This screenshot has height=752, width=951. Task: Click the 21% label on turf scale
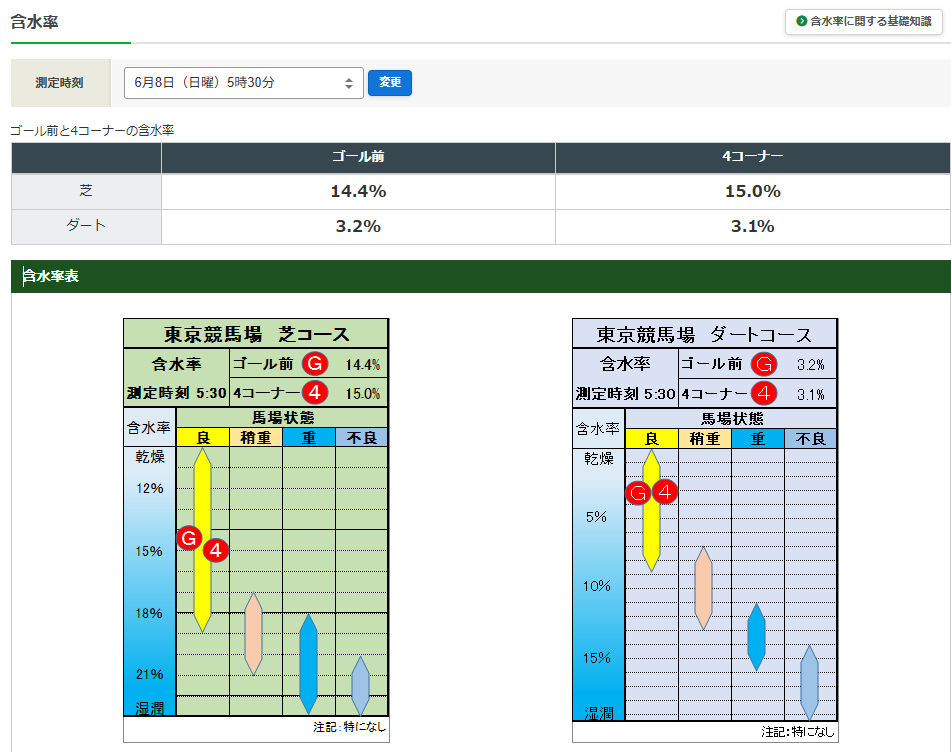point(149,674)
